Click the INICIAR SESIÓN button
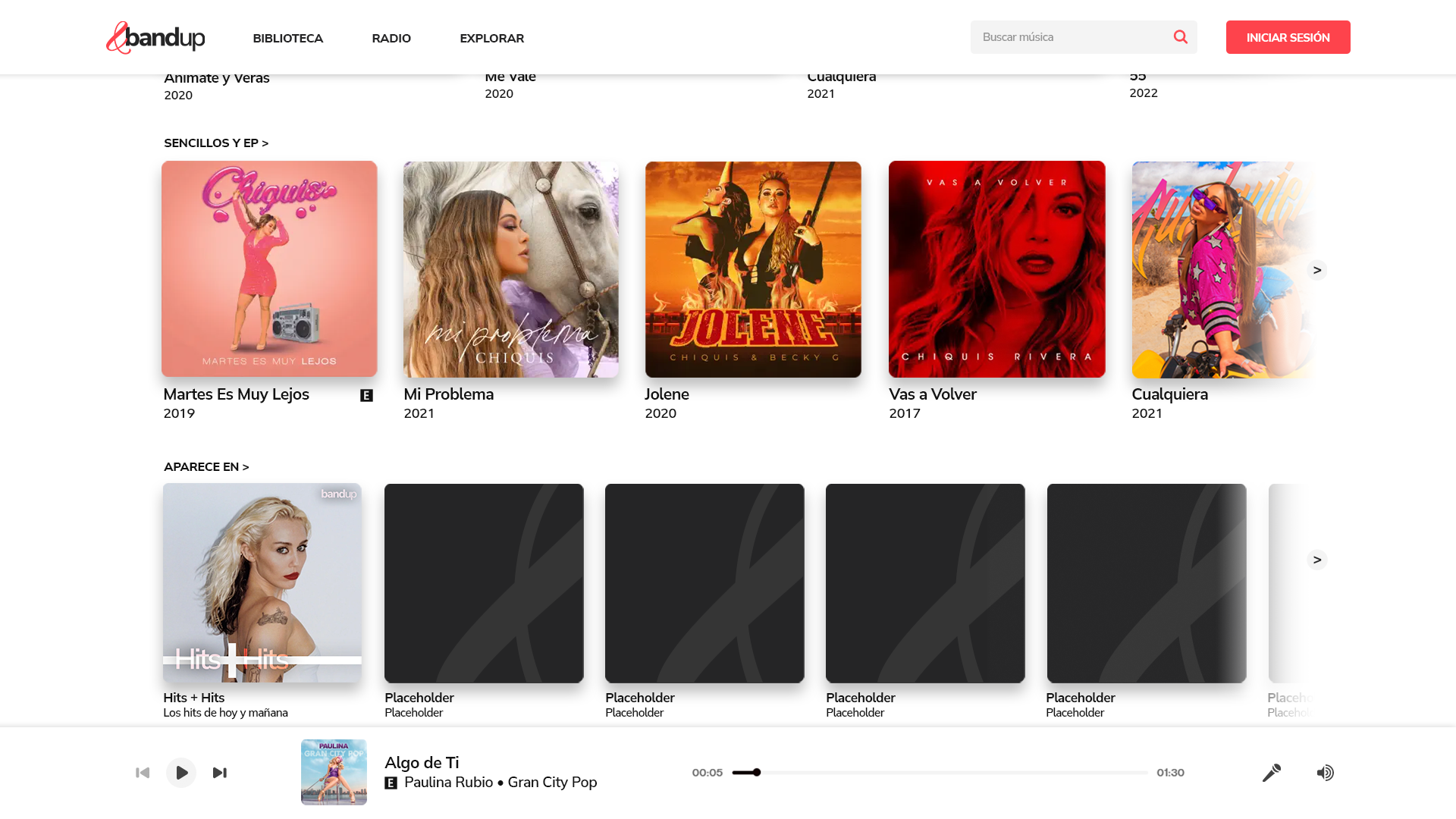Image resolution: width=1456 pixels, height=819 pixels. tap(1288, 37)
